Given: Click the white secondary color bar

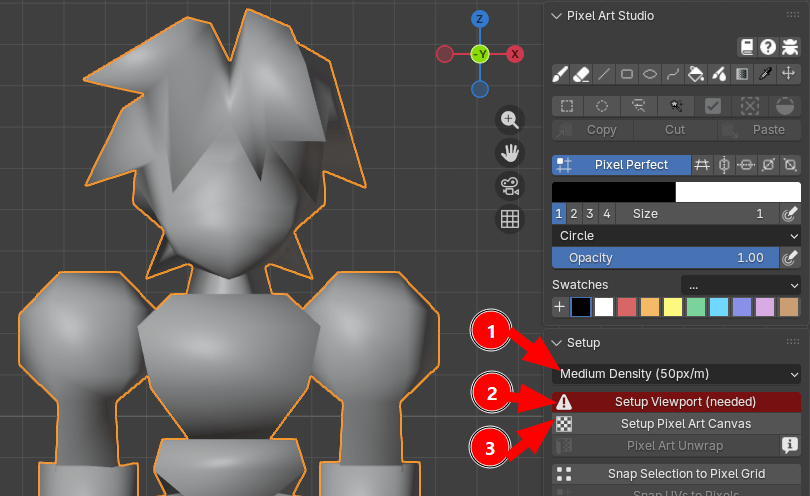Looking at the screenshot, I should coord(738,192).
